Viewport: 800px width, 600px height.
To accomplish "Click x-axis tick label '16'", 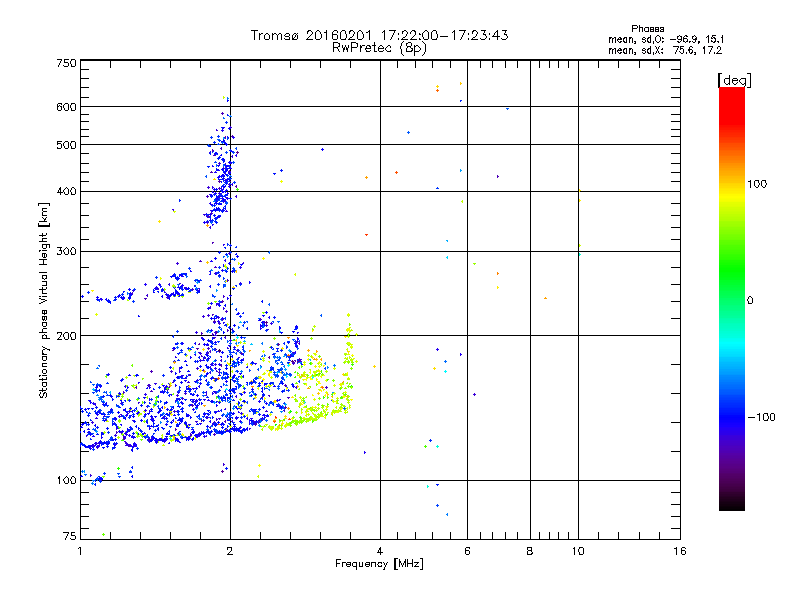I will coord(680,551).
